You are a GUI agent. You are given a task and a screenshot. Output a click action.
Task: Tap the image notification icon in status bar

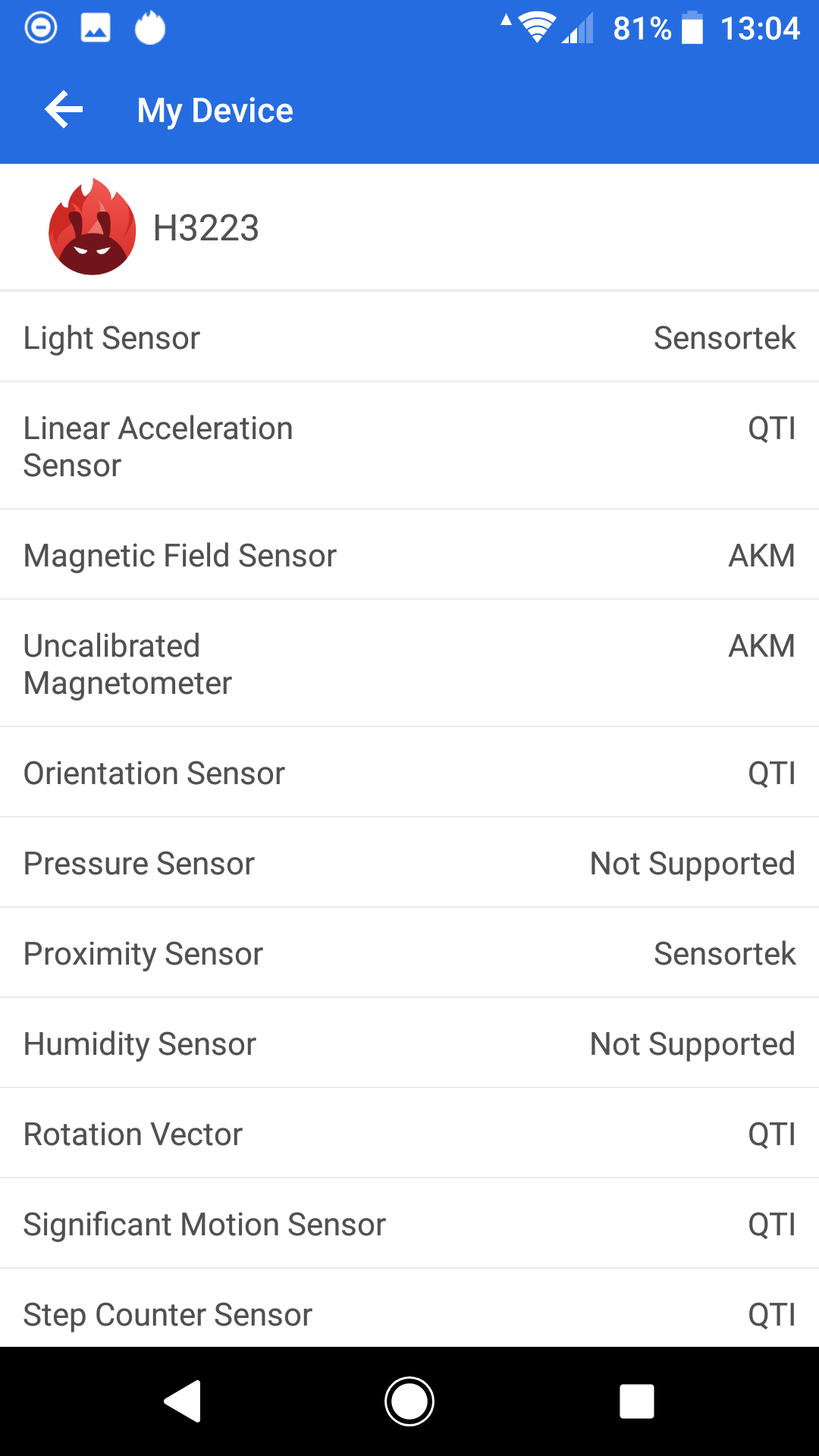click(x=96, y=29)
